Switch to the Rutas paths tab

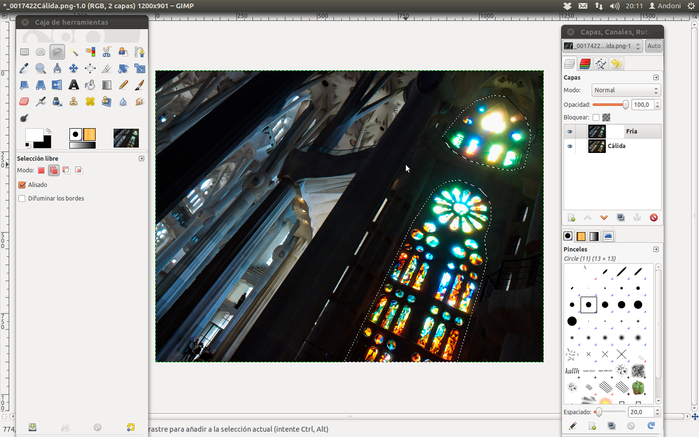(600, 64)
